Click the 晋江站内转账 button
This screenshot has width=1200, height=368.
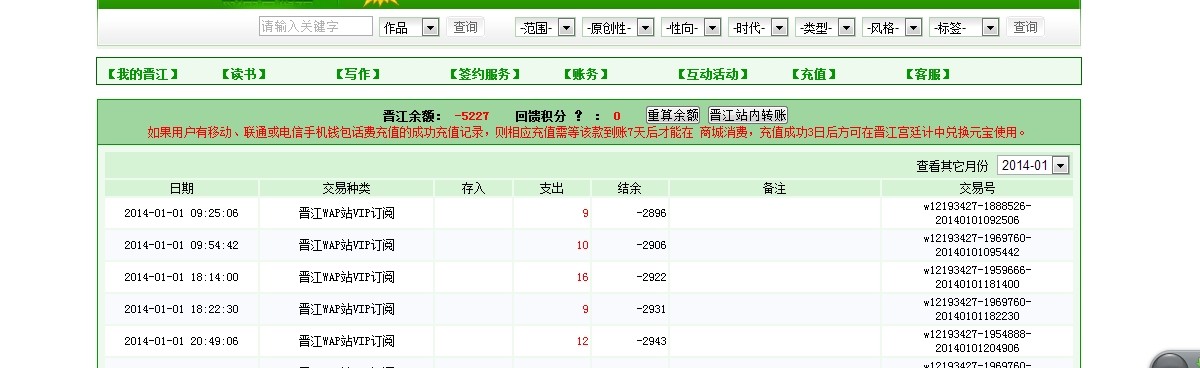tap(748, 115)
